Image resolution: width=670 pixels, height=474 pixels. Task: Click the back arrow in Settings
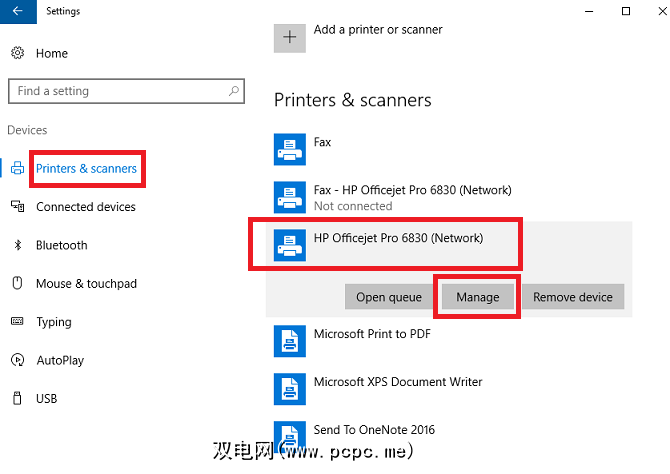click(x=18, y=11)
